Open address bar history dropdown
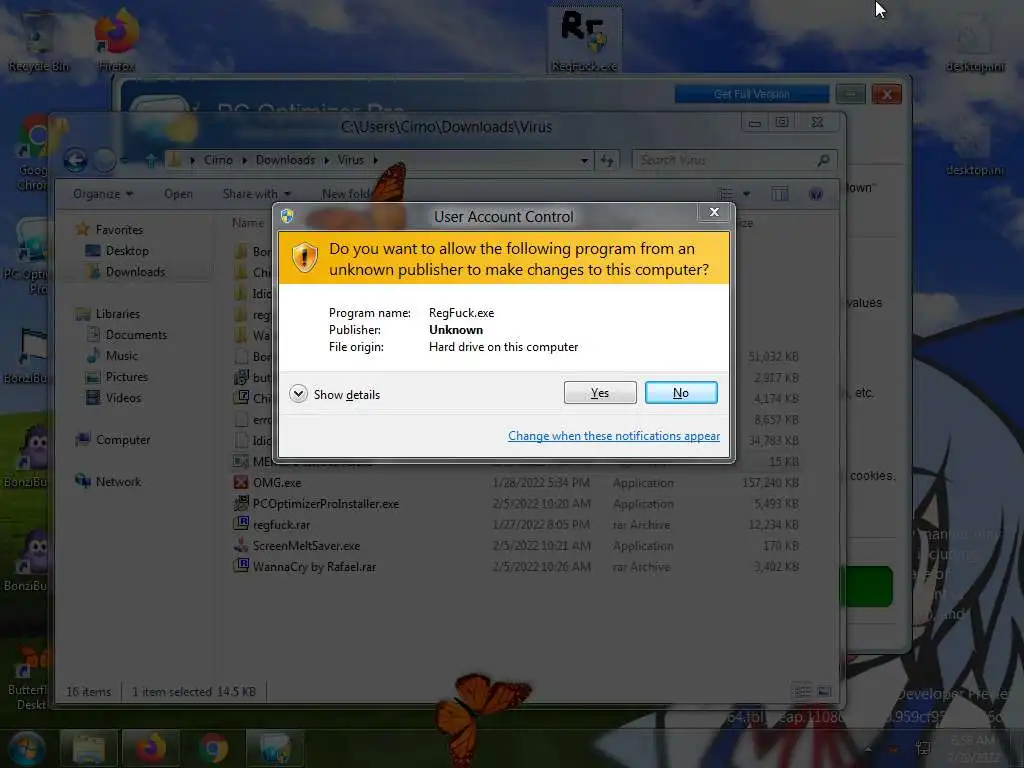 point(584,160)
